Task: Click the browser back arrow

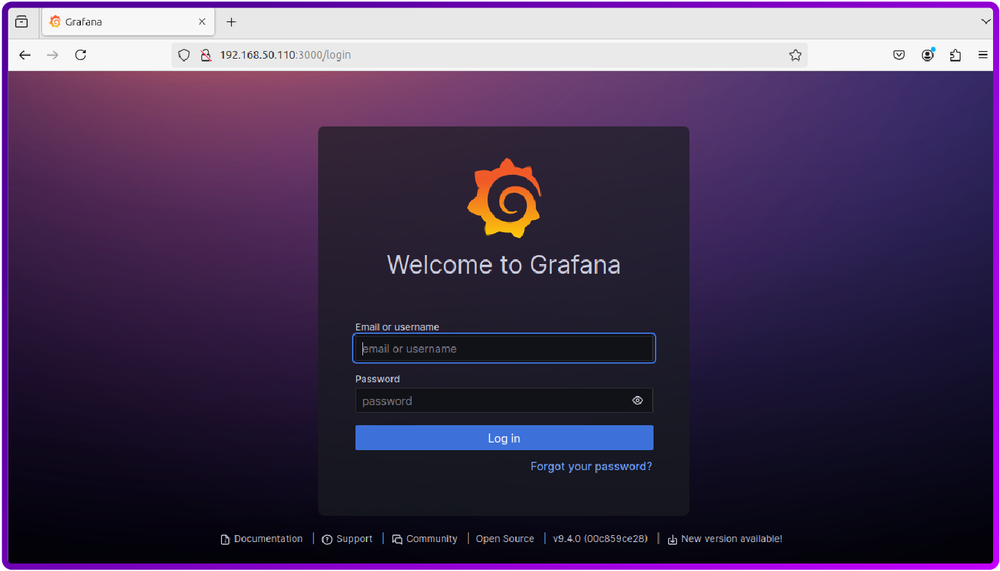Action: [25, 55]
